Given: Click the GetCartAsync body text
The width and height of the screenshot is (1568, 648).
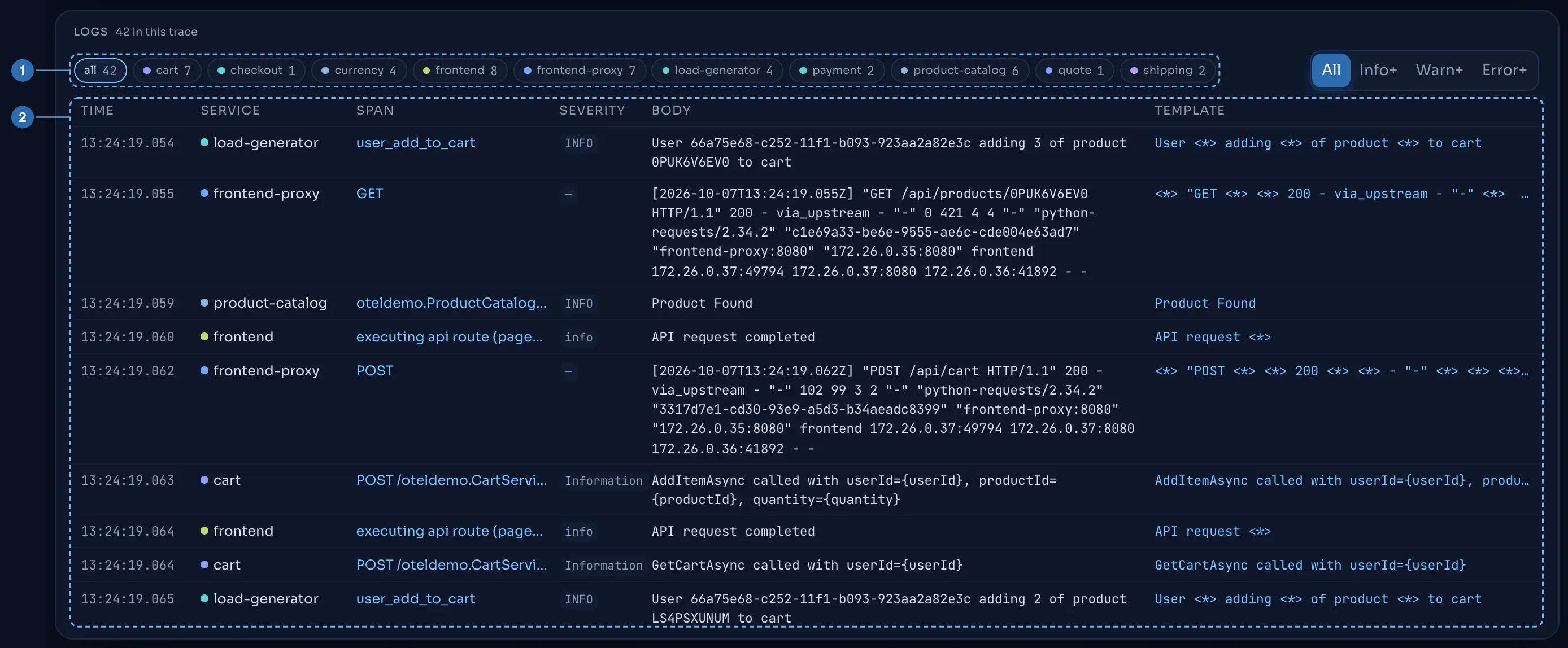Looking at the screenshot, I should [807, 565].
